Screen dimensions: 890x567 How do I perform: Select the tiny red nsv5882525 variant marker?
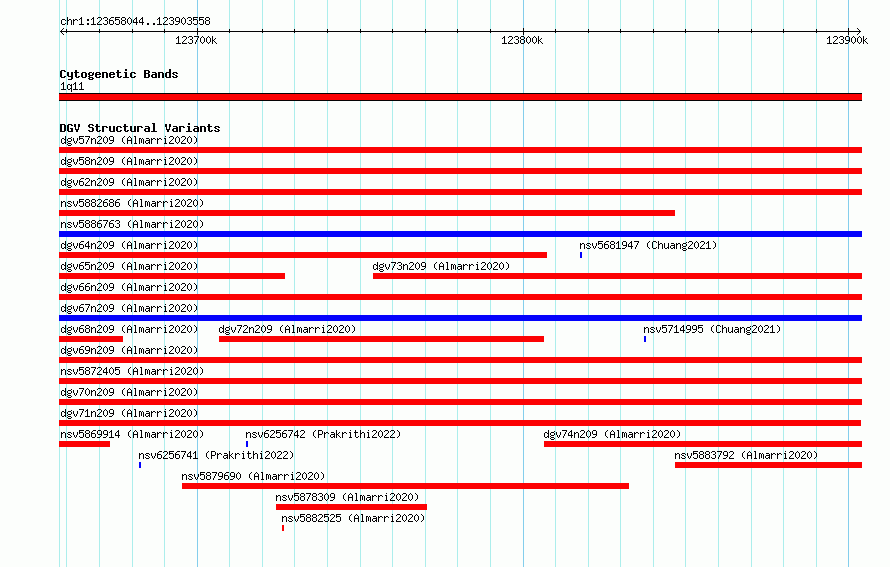pyautogui.click(x=283, y=528)
